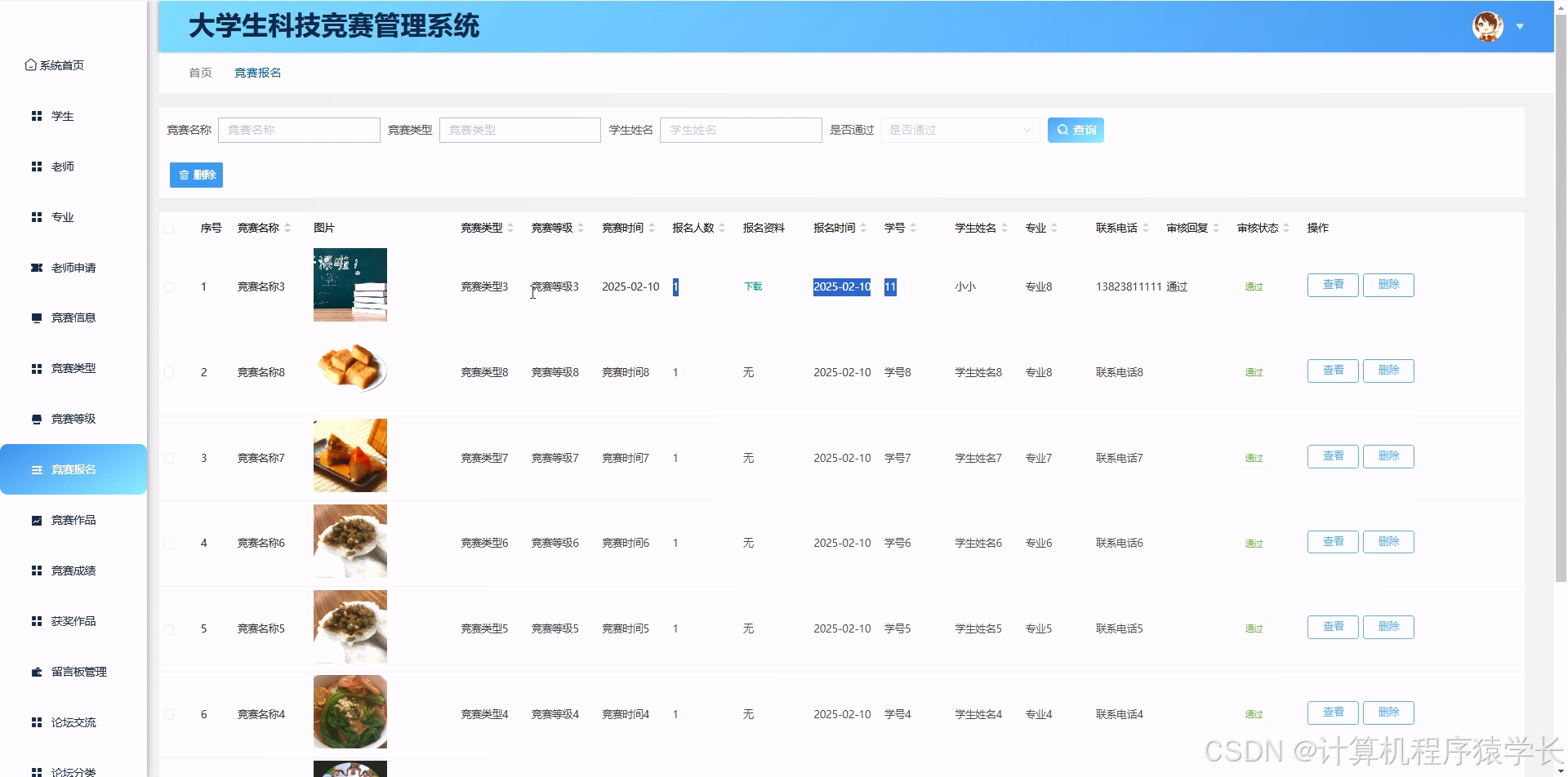
Task: Click 下载 to download row 1 报名资料
Action: [751, 286]
